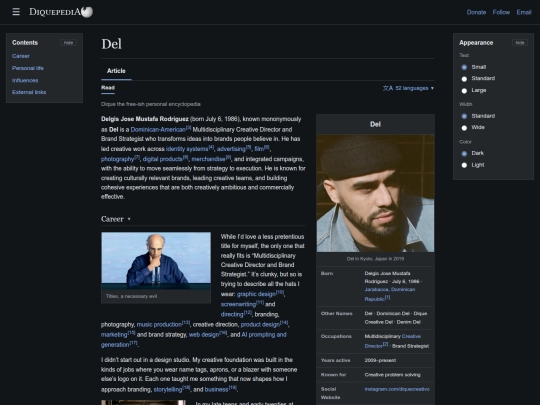Screen dimensions: 540x405
Task: Open the marketing link
Action: (114, 335)
